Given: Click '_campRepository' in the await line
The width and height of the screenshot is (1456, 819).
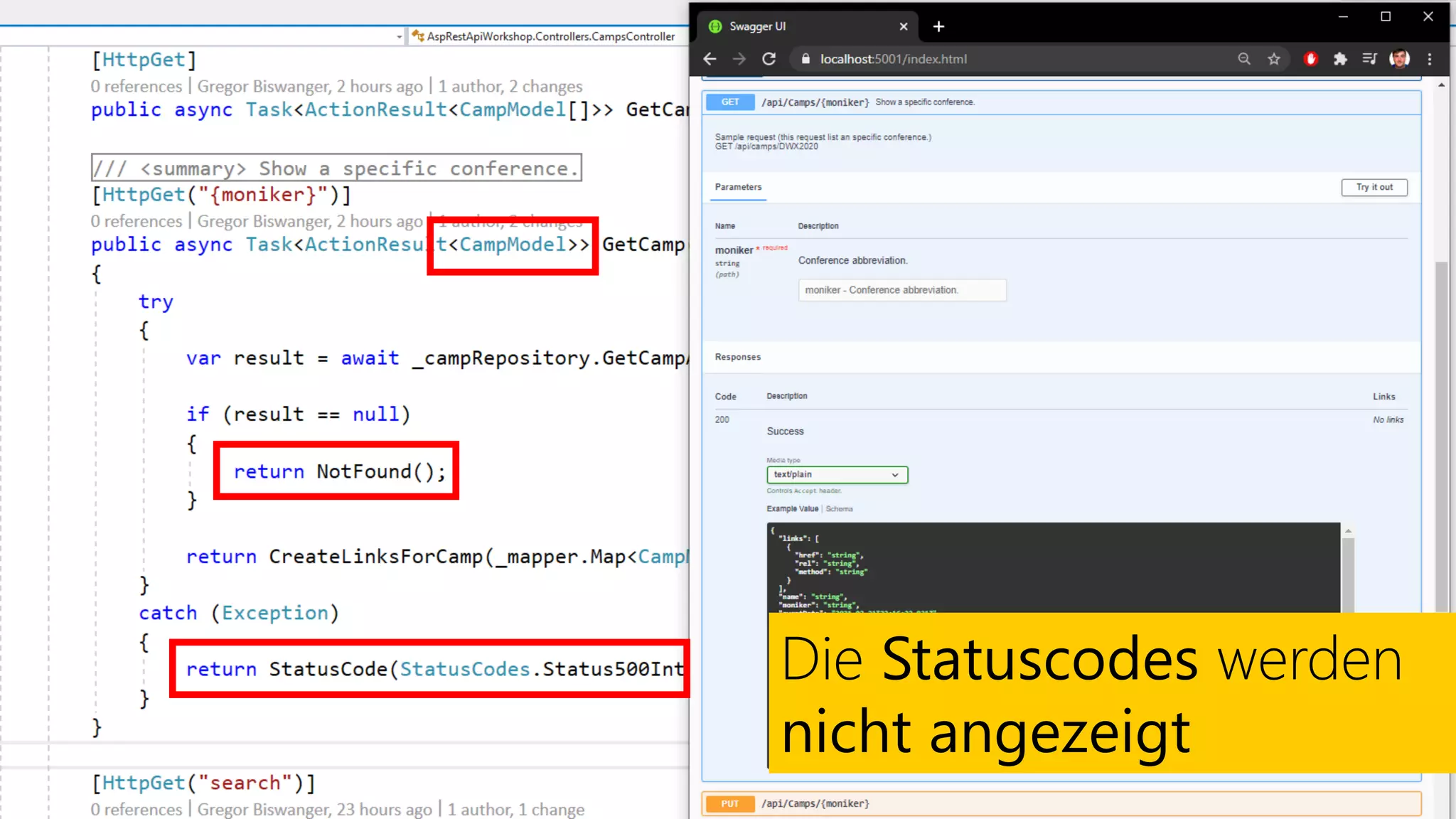Looking at the screenshot, I should point(500,358).
